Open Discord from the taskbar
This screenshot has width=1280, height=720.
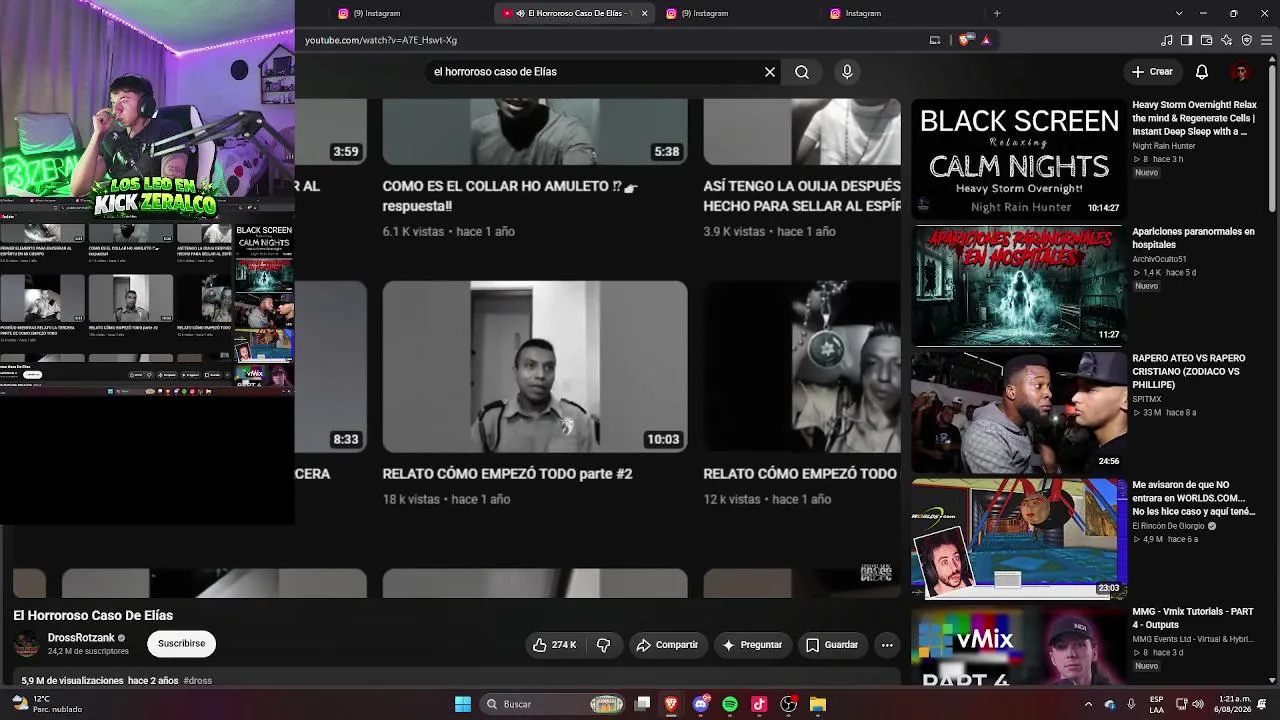click(701, 704)
